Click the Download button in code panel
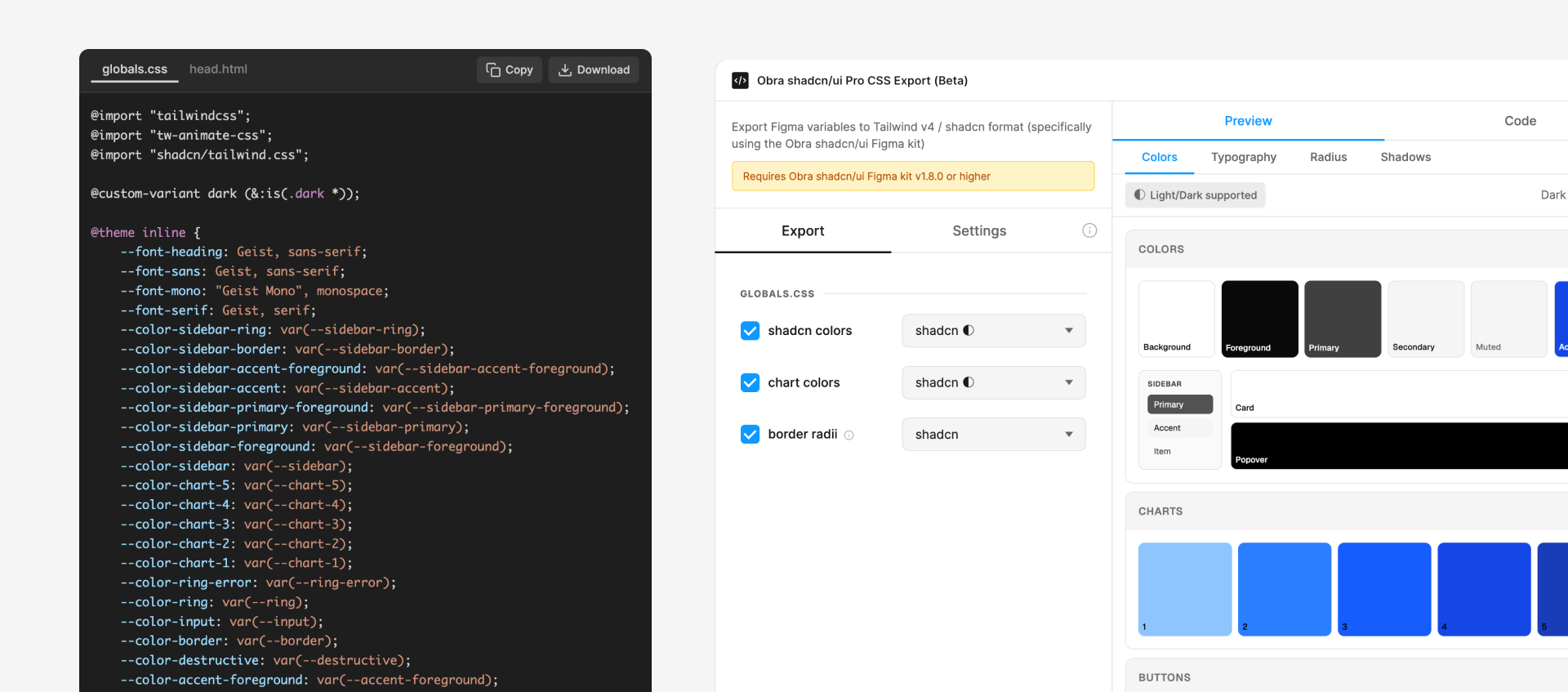The height and width of the screenshot is (692, 1568). point(594,69)
